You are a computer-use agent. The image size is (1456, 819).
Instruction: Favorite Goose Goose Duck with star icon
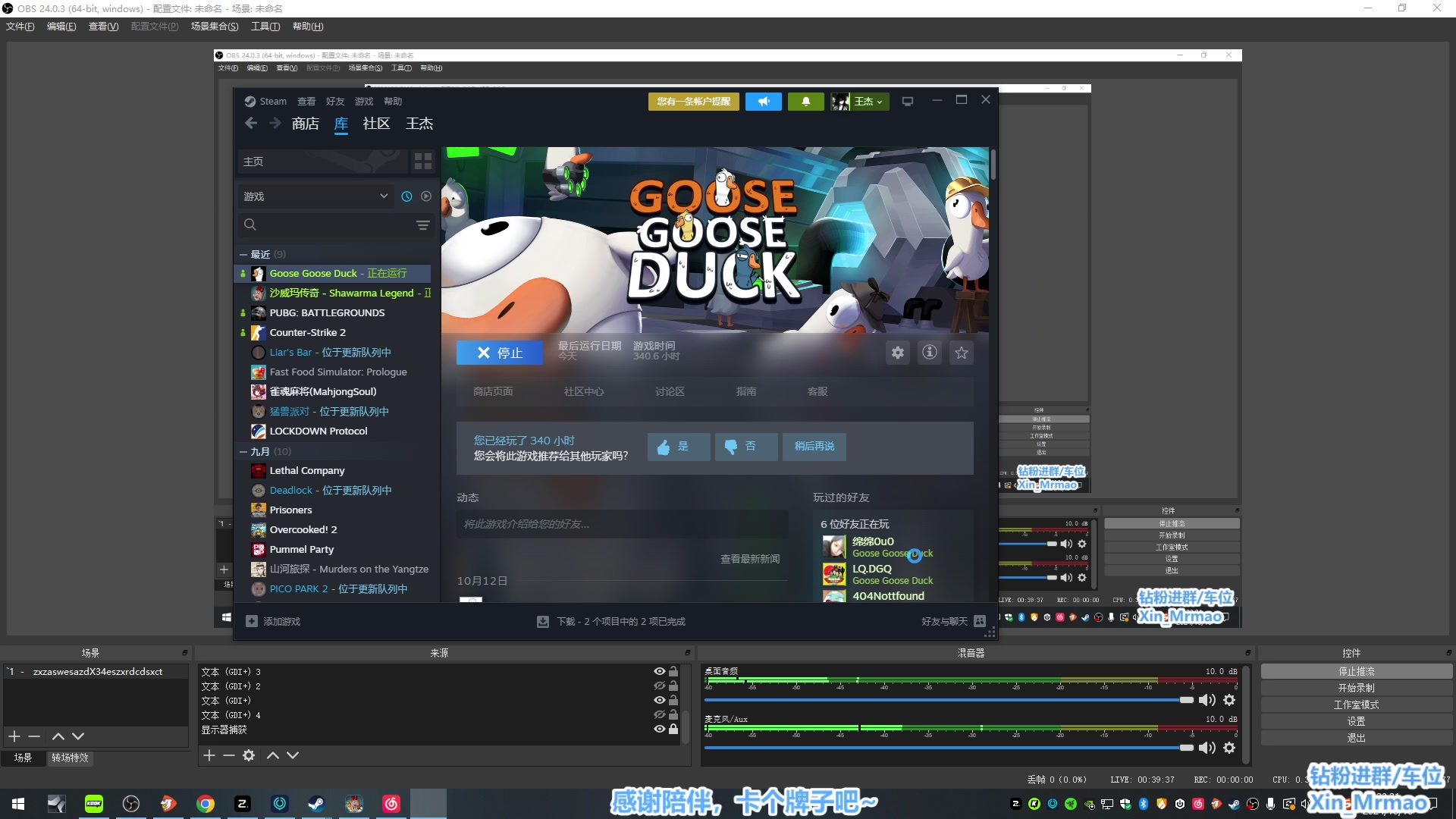pyautogui.click(x=962, y=353)
